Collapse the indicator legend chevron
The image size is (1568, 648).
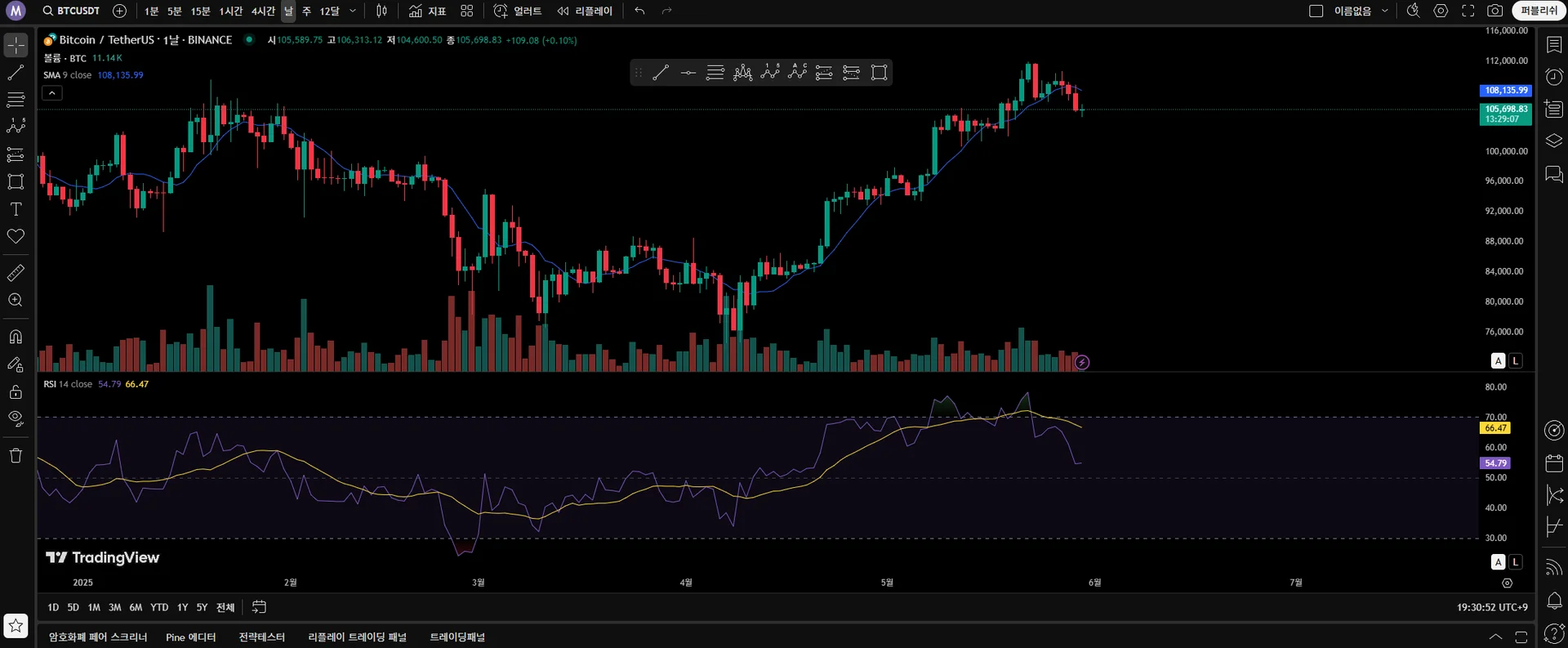[x=51, y=93]
